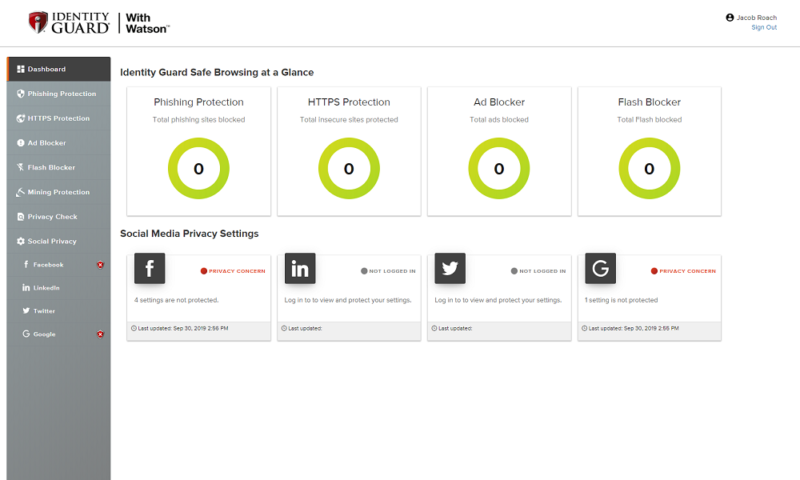Select Linkedin under Social Privacy

click(46, 288)
